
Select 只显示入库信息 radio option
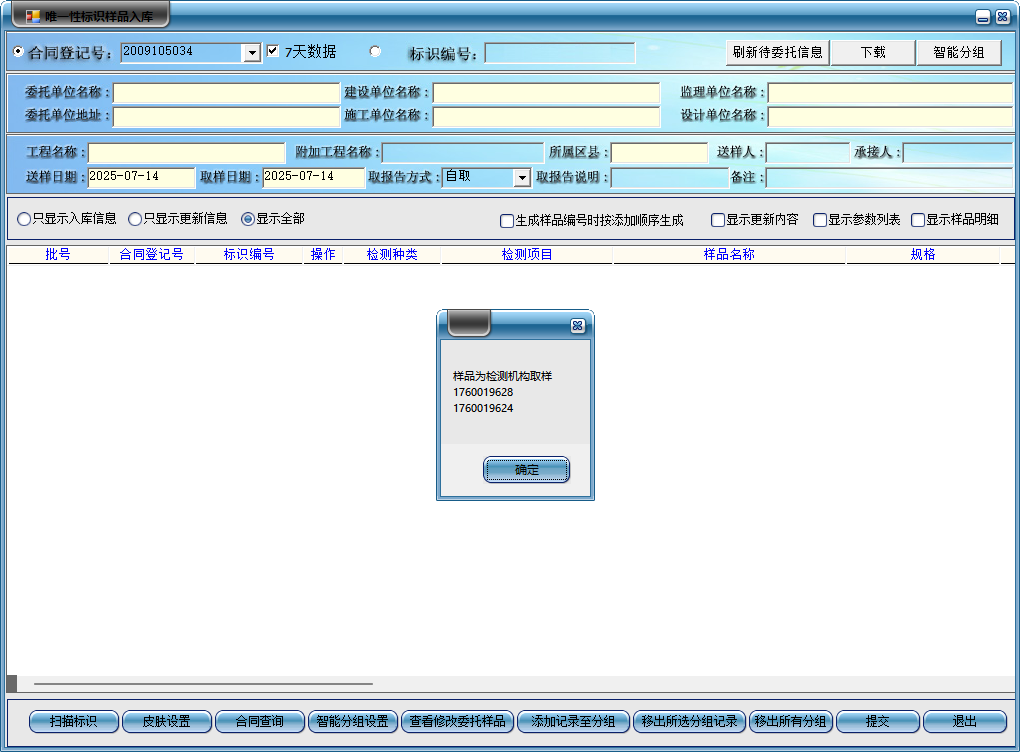(24, 219)
